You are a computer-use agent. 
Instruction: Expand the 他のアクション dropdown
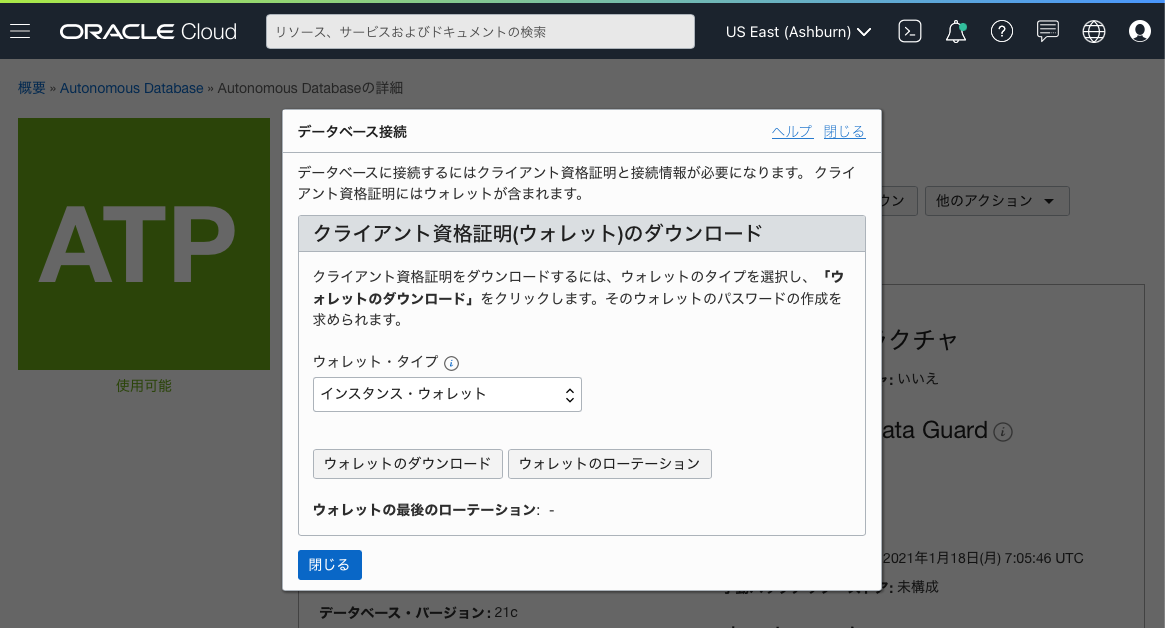(x=996, y=201)
